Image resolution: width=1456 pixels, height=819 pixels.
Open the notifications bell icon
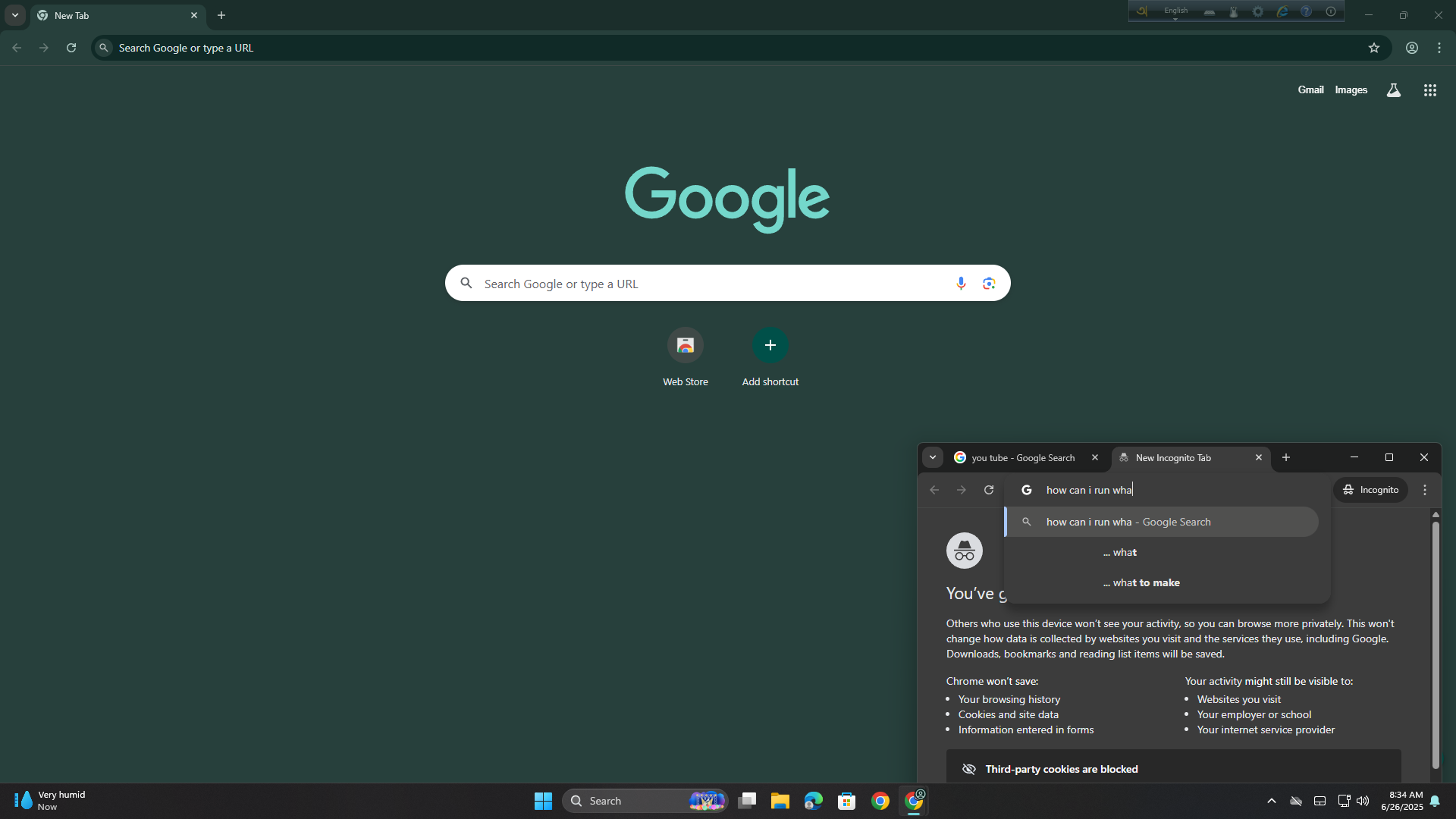[x=1435, y=801]
